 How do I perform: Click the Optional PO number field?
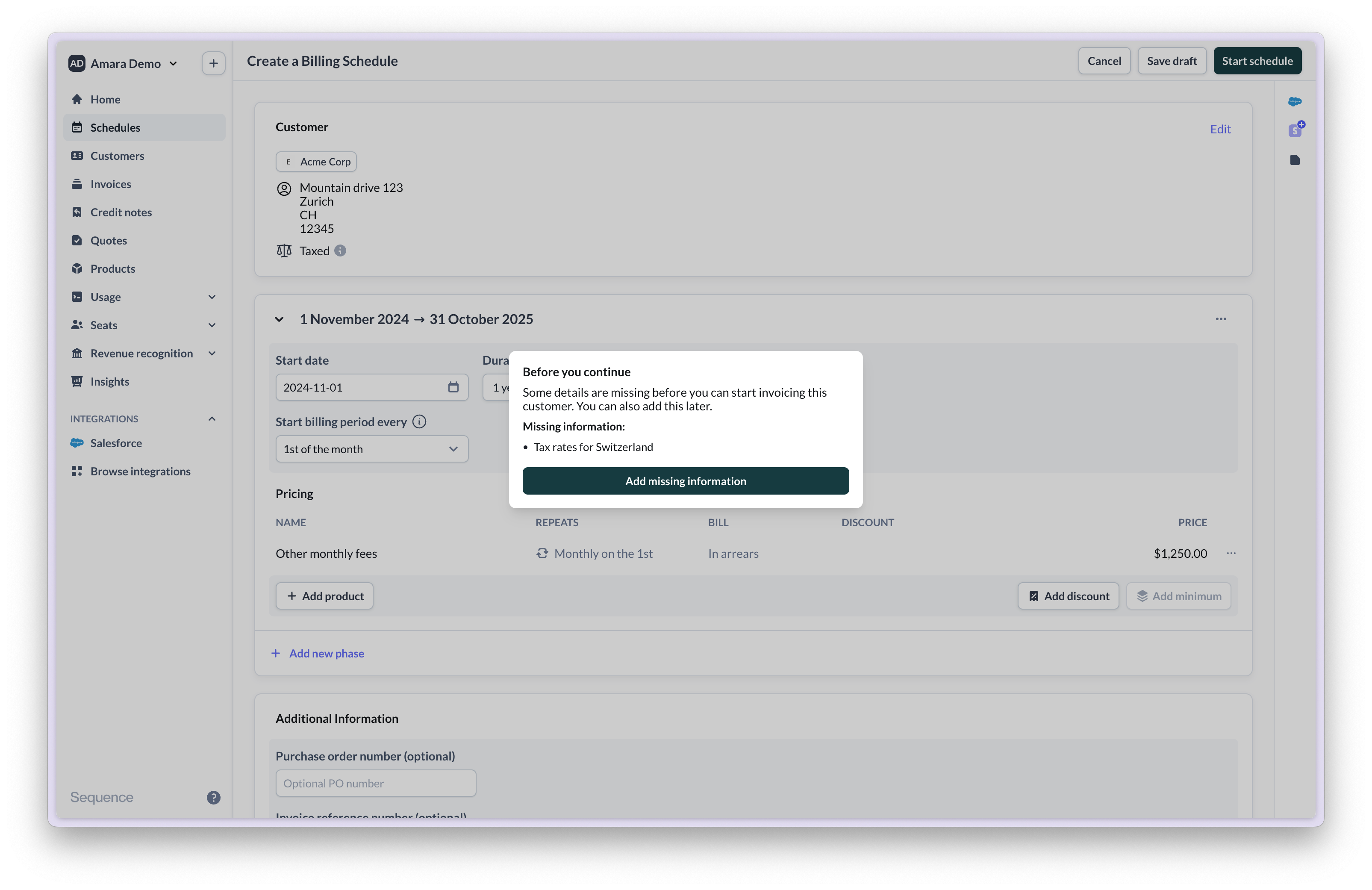(376, 784)
